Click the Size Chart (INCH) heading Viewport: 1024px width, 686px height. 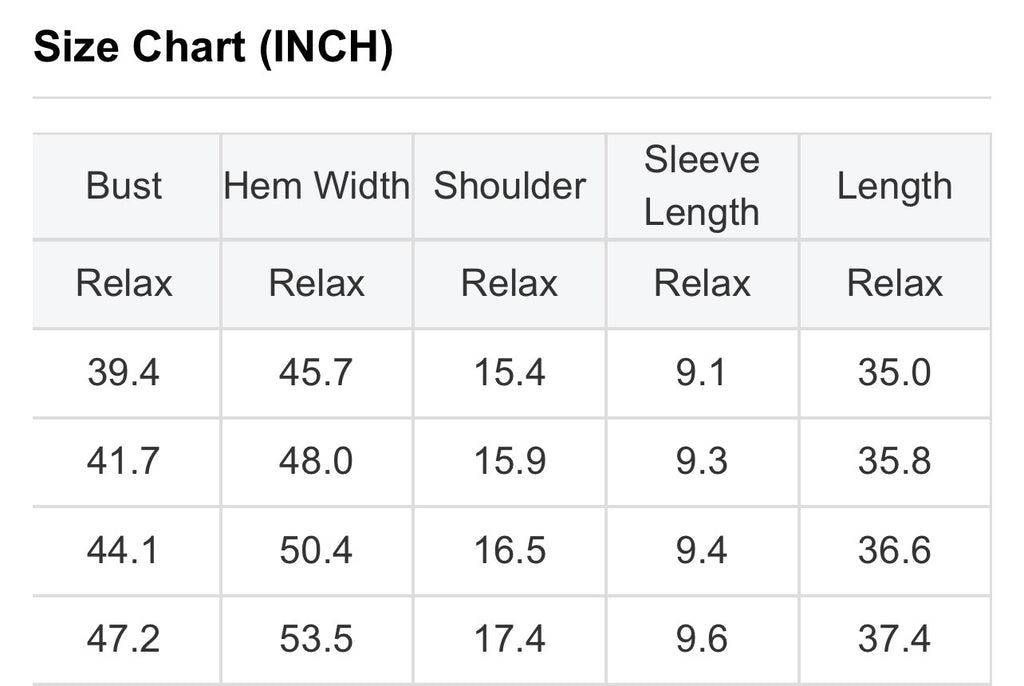213,47
